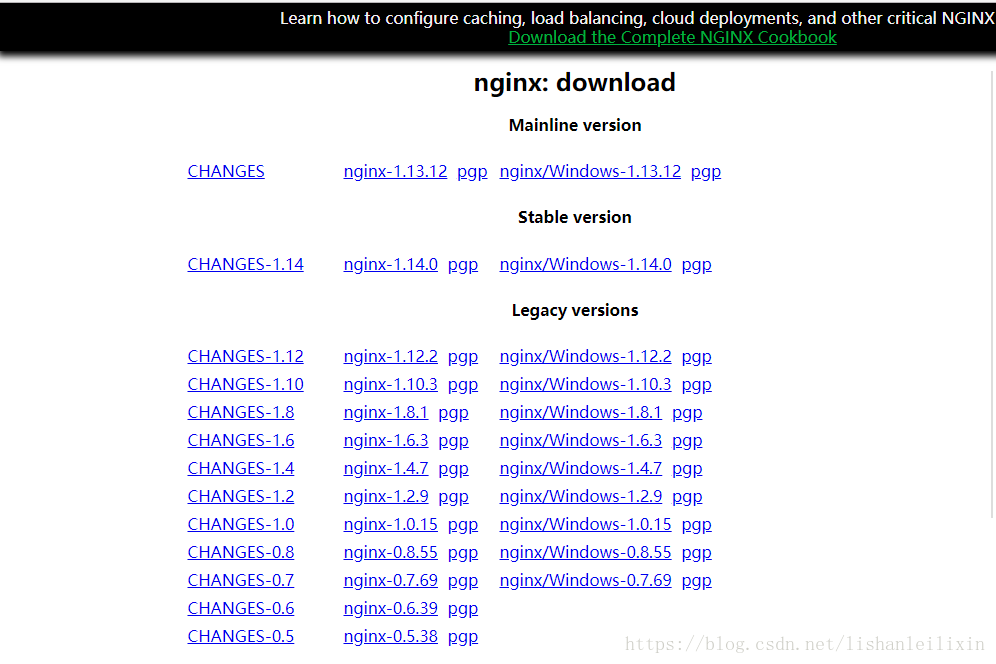Open pgp signature for nginx-0.8.55
The image size is (996, 664).
[462, 552]
